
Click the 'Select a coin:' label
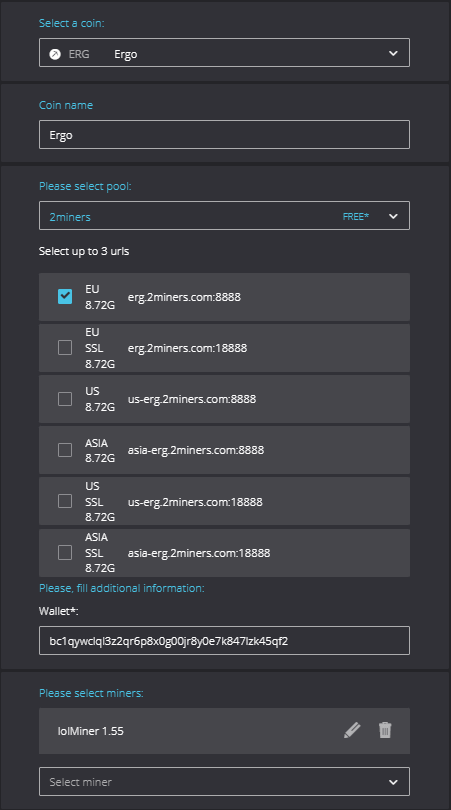(72, 23)
